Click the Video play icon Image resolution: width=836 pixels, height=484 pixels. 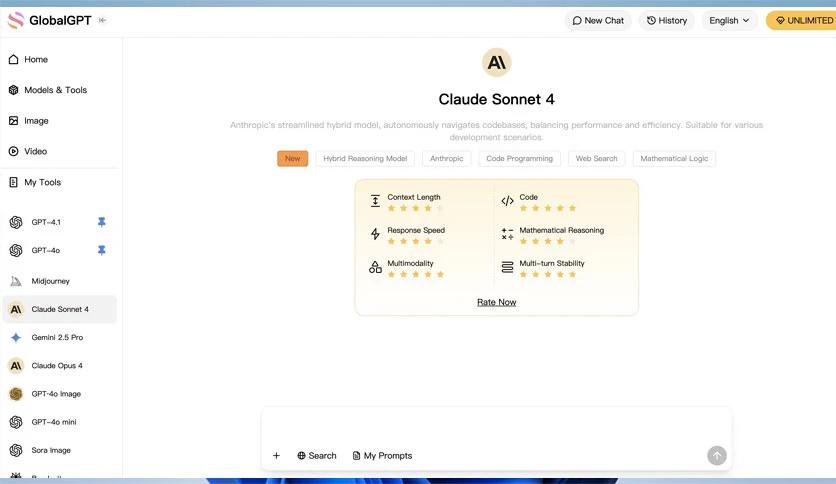[x=13, y=151]
